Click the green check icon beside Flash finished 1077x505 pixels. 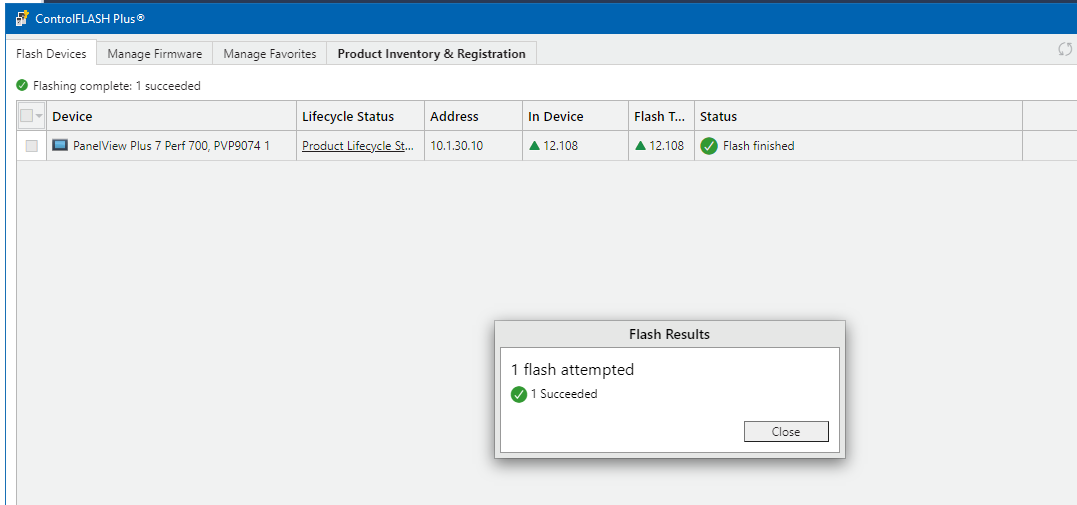709,146
